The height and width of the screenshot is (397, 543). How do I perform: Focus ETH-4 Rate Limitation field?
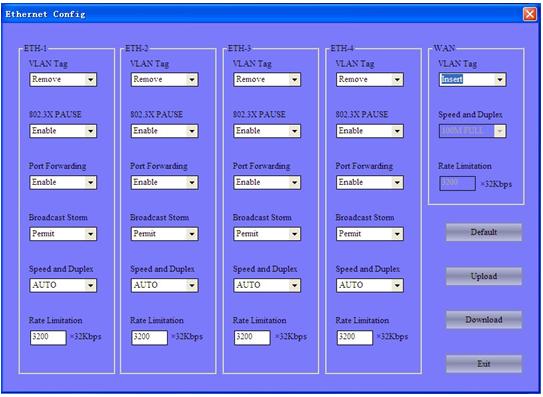(x=355, y=337)
